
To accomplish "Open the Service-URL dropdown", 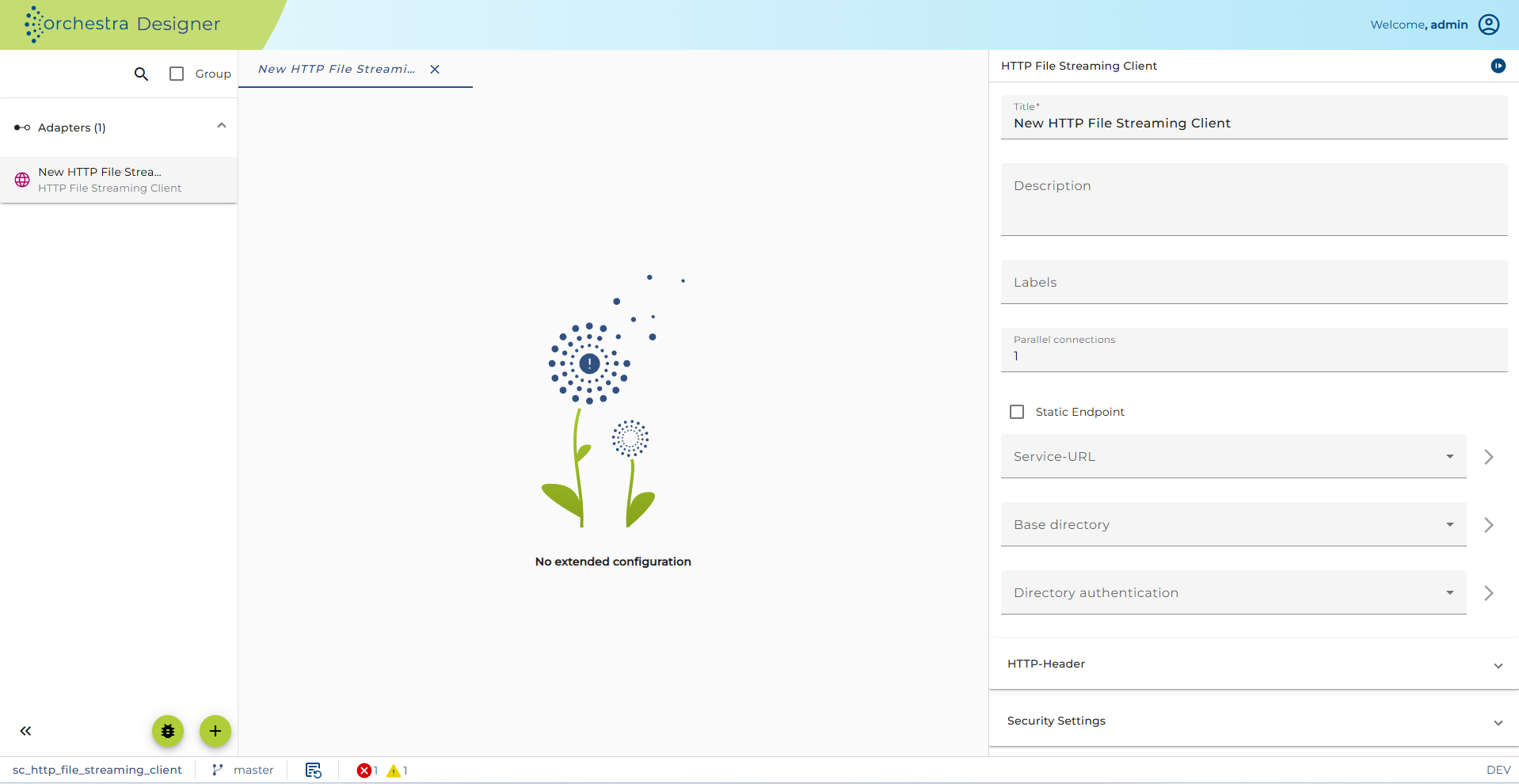I will pos(1233,456).
